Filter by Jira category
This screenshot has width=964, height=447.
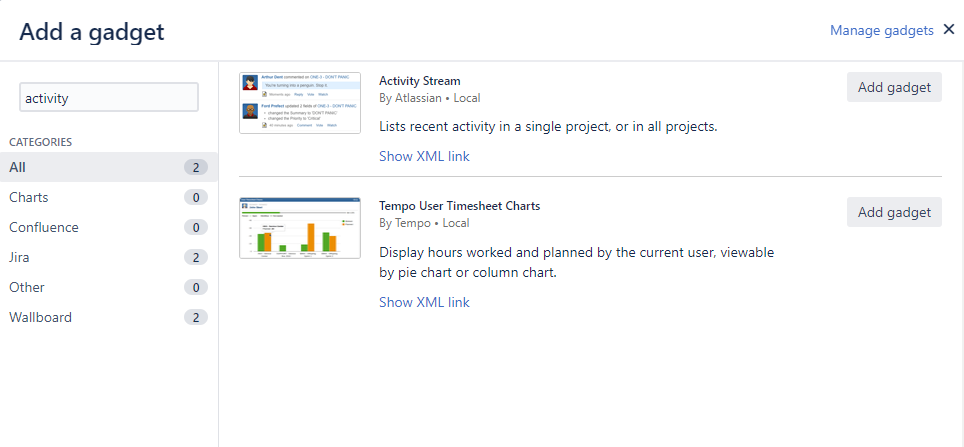[x=19, y=257]
